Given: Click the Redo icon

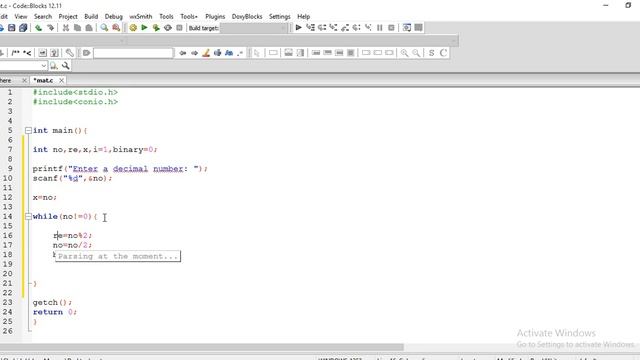Looking at the screenshot, I should click(50, 28).
